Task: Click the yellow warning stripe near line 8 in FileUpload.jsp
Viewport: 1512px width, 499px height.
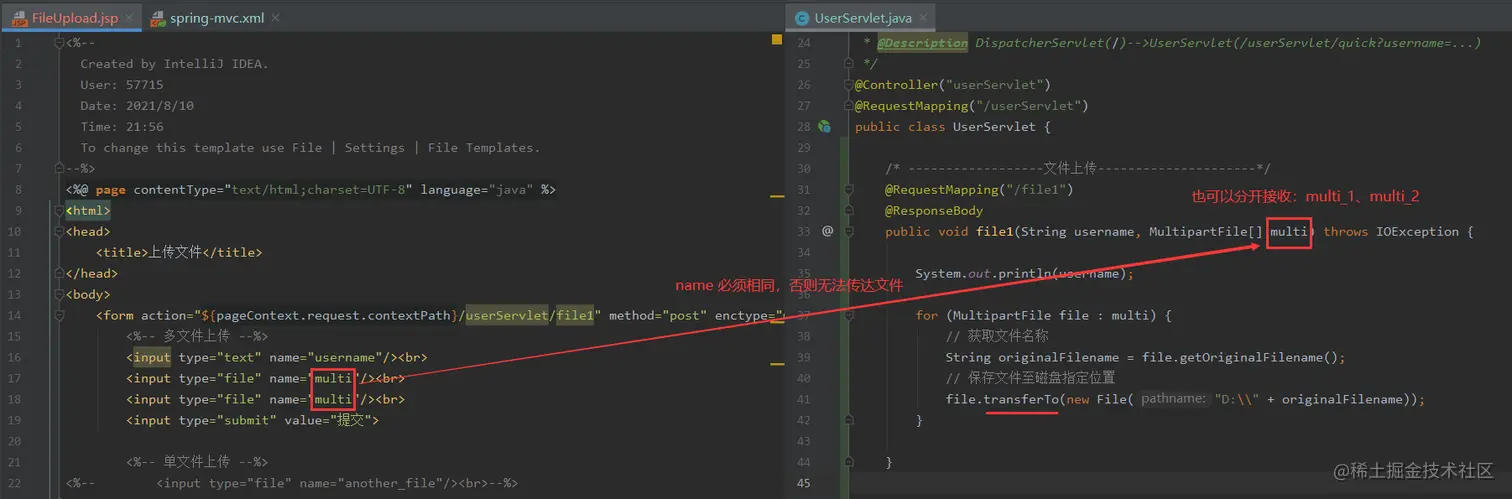Action: click(x=776, y=196)
